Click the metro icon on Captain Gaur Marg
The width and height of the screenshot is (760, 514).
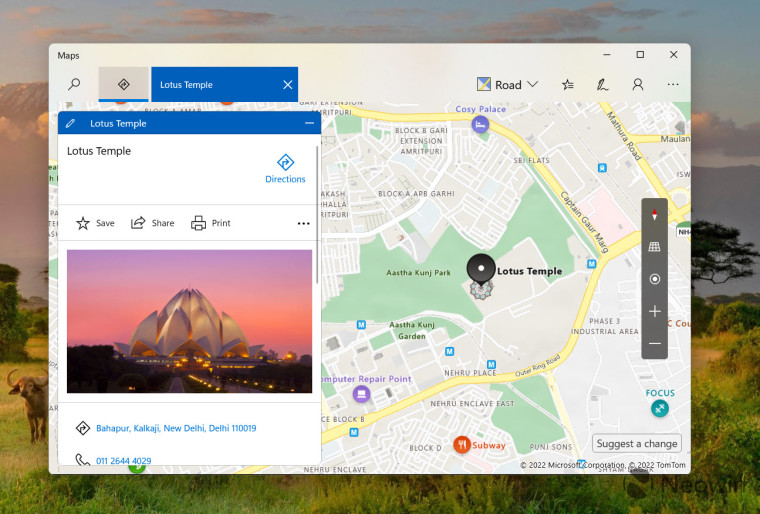(x=591, y=264)
